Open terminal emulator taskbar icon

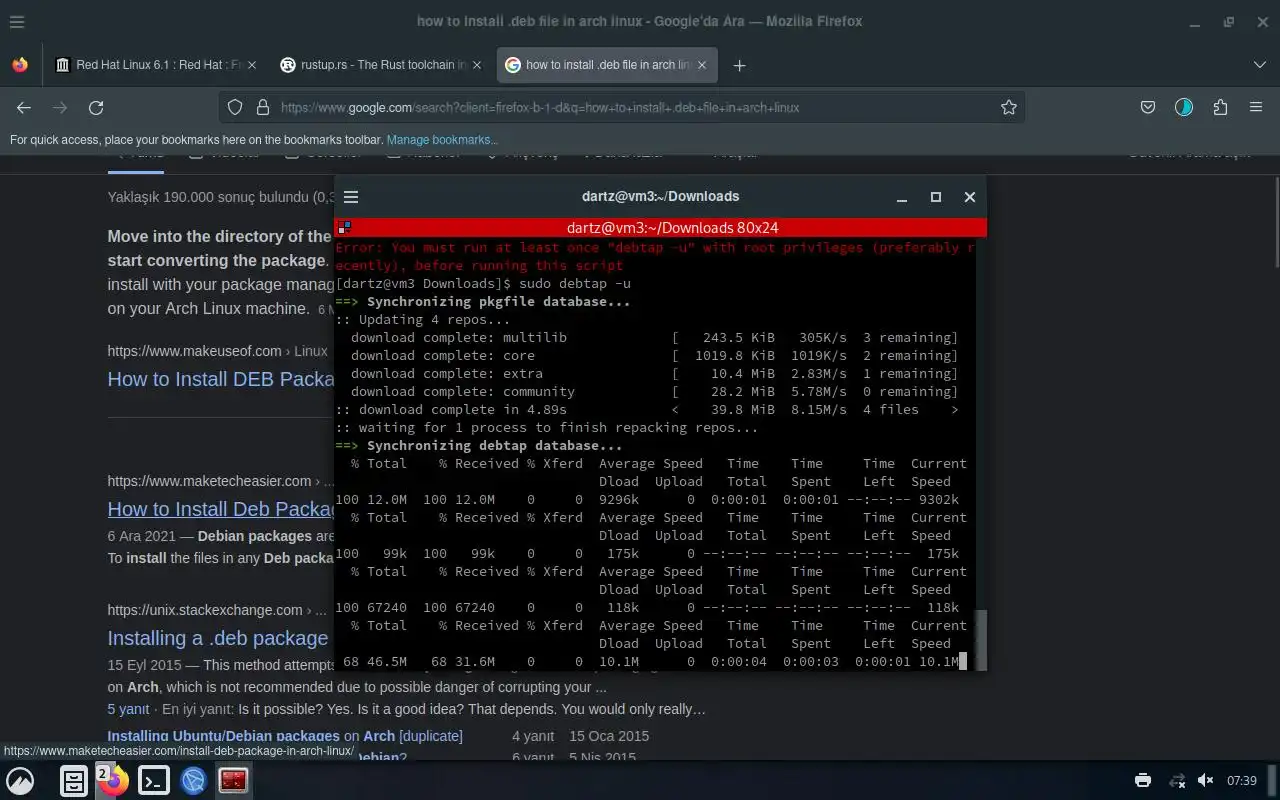coord(153,781)
